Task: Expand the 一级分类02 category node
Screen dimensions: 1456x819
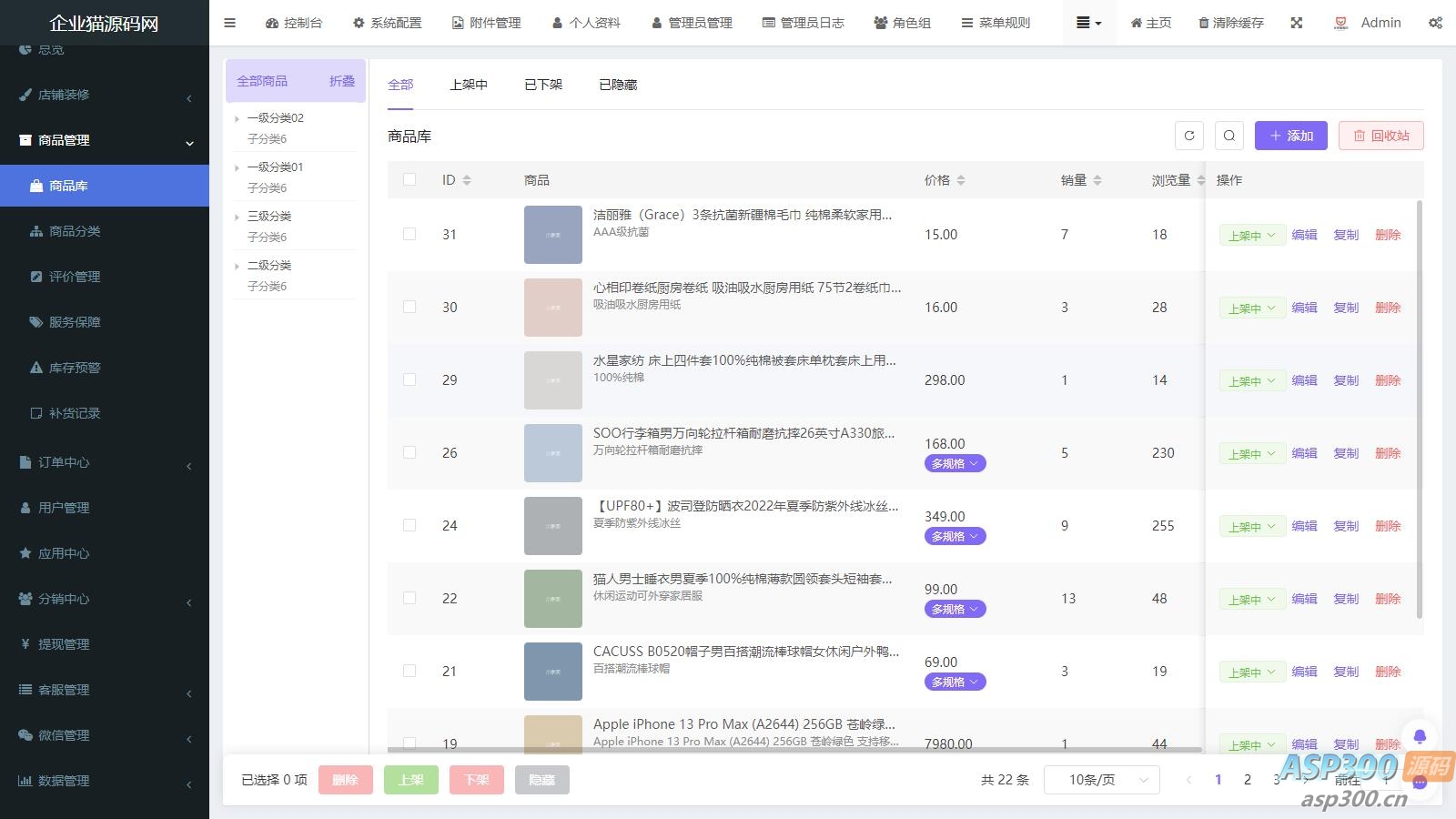Action: point(238,117)
